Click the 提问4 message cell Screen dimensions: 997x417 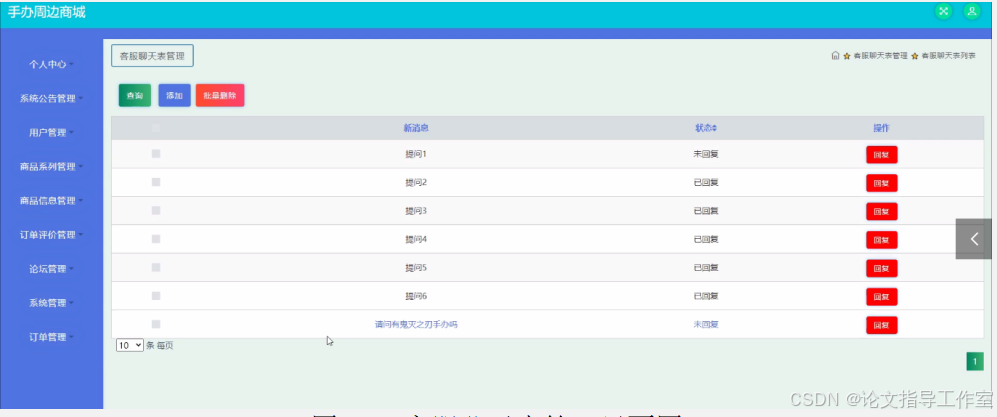coord(416,240)
